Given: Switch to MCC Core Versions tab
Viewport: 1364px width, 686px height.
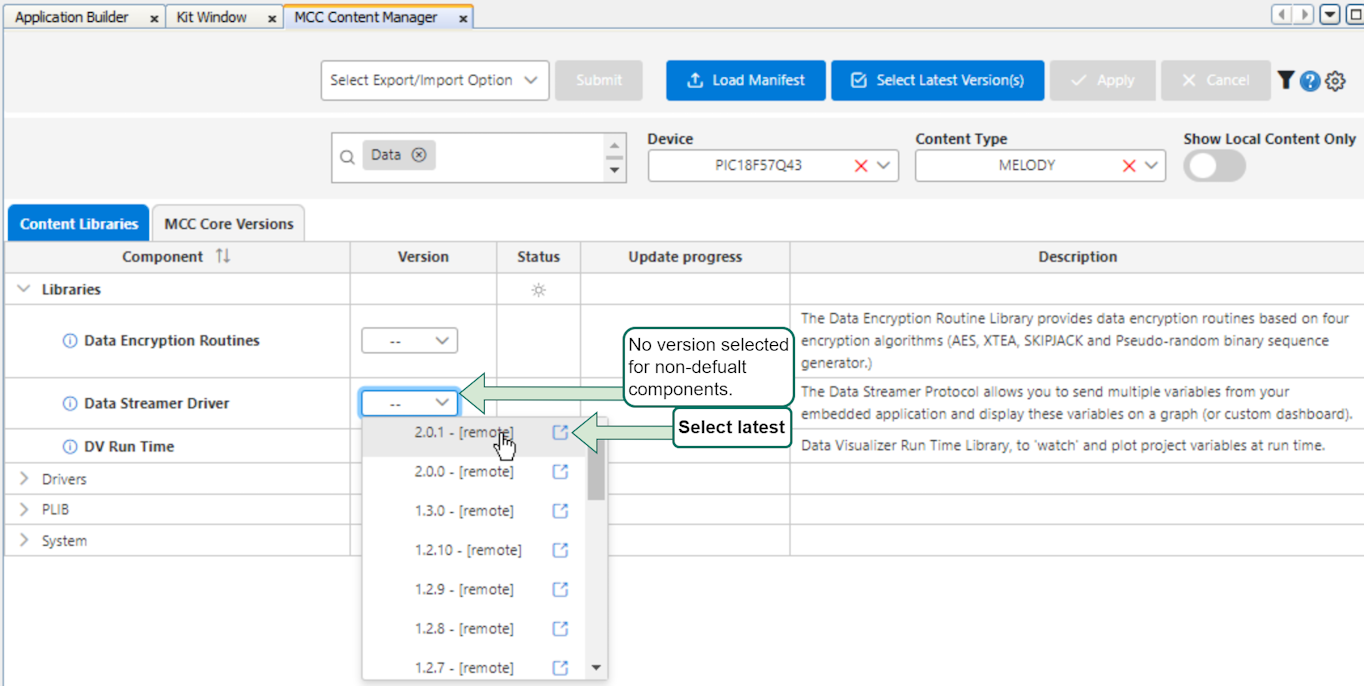Looking at the screenshot, I should (x=229, y=224).
